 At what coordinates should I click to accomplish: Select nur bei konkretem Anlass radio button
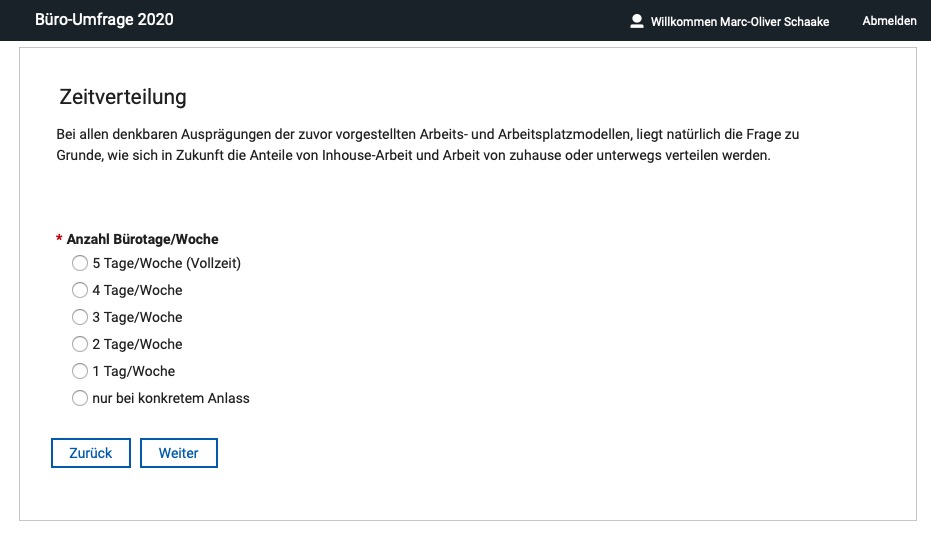pyautogui.click(x=80, y=398)
